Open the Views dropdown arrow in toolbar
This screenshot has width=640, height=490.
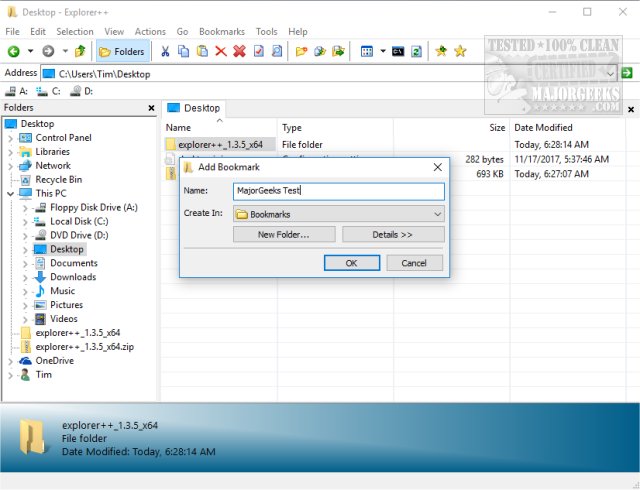pyautogui.click(x=381, y=51)
